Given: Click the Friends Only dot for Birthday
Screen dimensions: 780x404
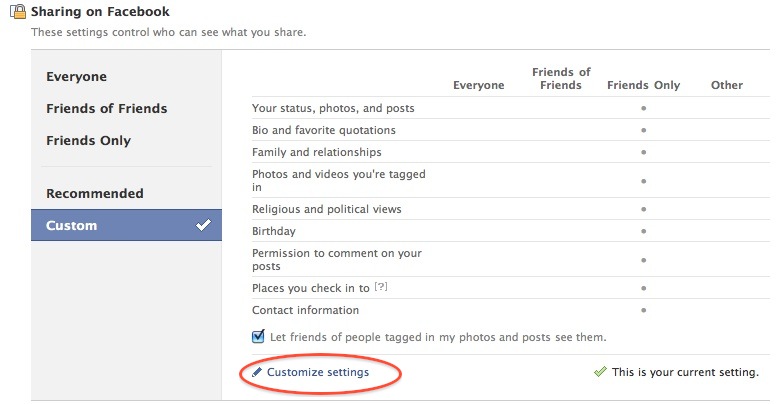Looking at the screenshot, I should pos(644,231).
